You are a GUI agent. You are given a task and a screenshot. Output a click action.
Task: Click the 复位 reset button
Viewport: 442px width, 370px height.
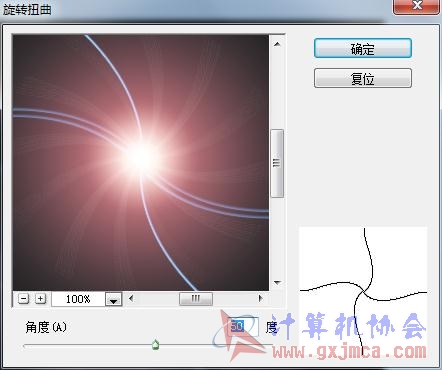tap(363, 78)
